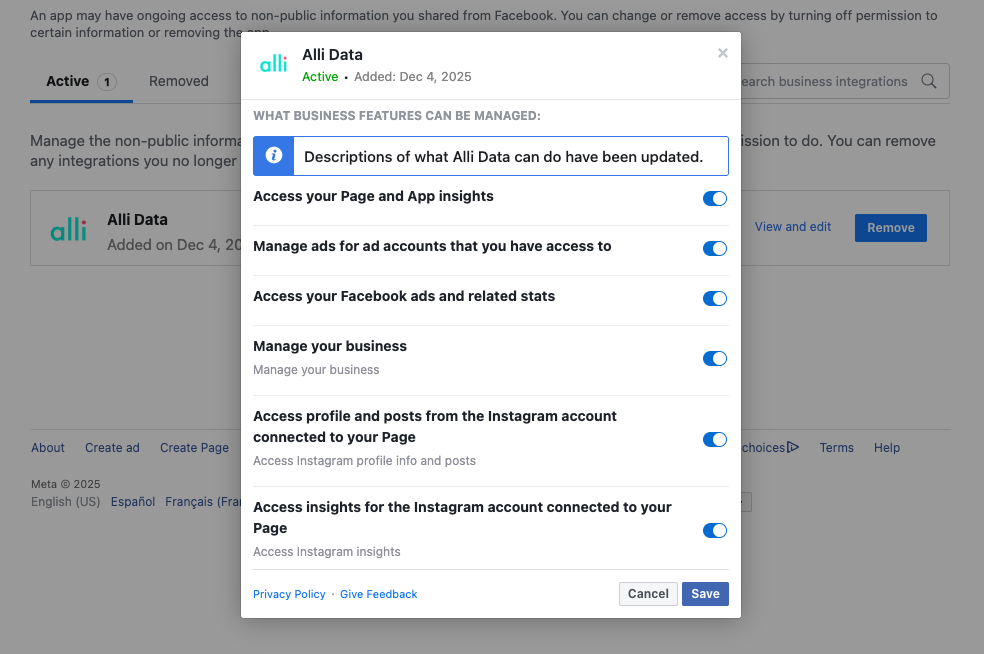This screenshot has height=654, width=984.
Task: Click the Alli logo in dialog header
Action: 273,64
